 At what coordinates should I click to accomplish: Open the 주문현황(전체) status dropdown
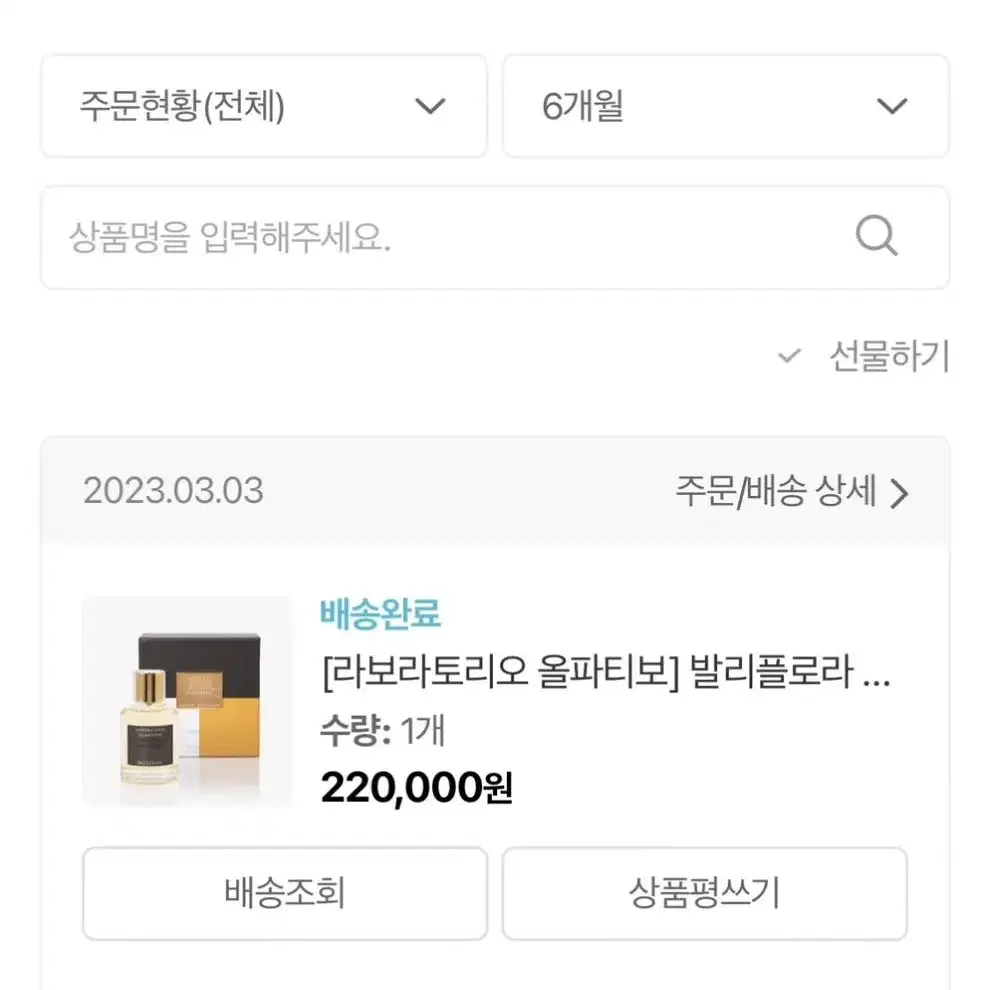tap(264, 106)
